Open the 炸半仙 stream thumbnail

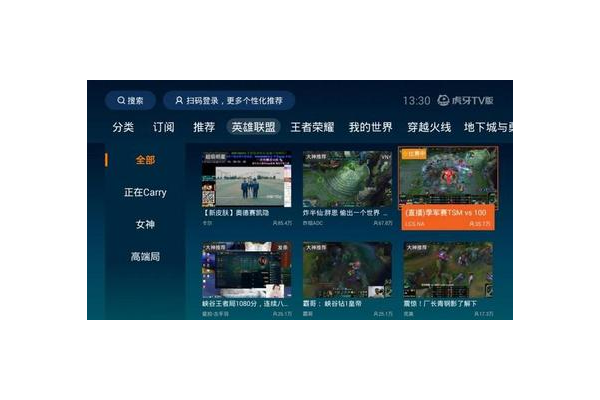(x=347, y=179)
